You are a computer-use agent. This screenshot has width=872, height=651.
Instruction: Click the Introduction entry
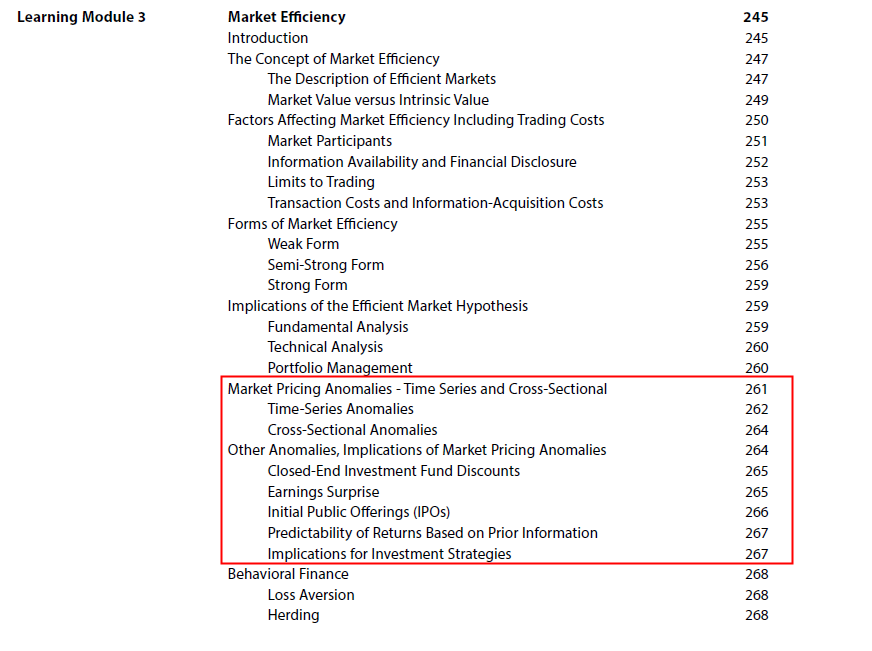click(267, 38)
